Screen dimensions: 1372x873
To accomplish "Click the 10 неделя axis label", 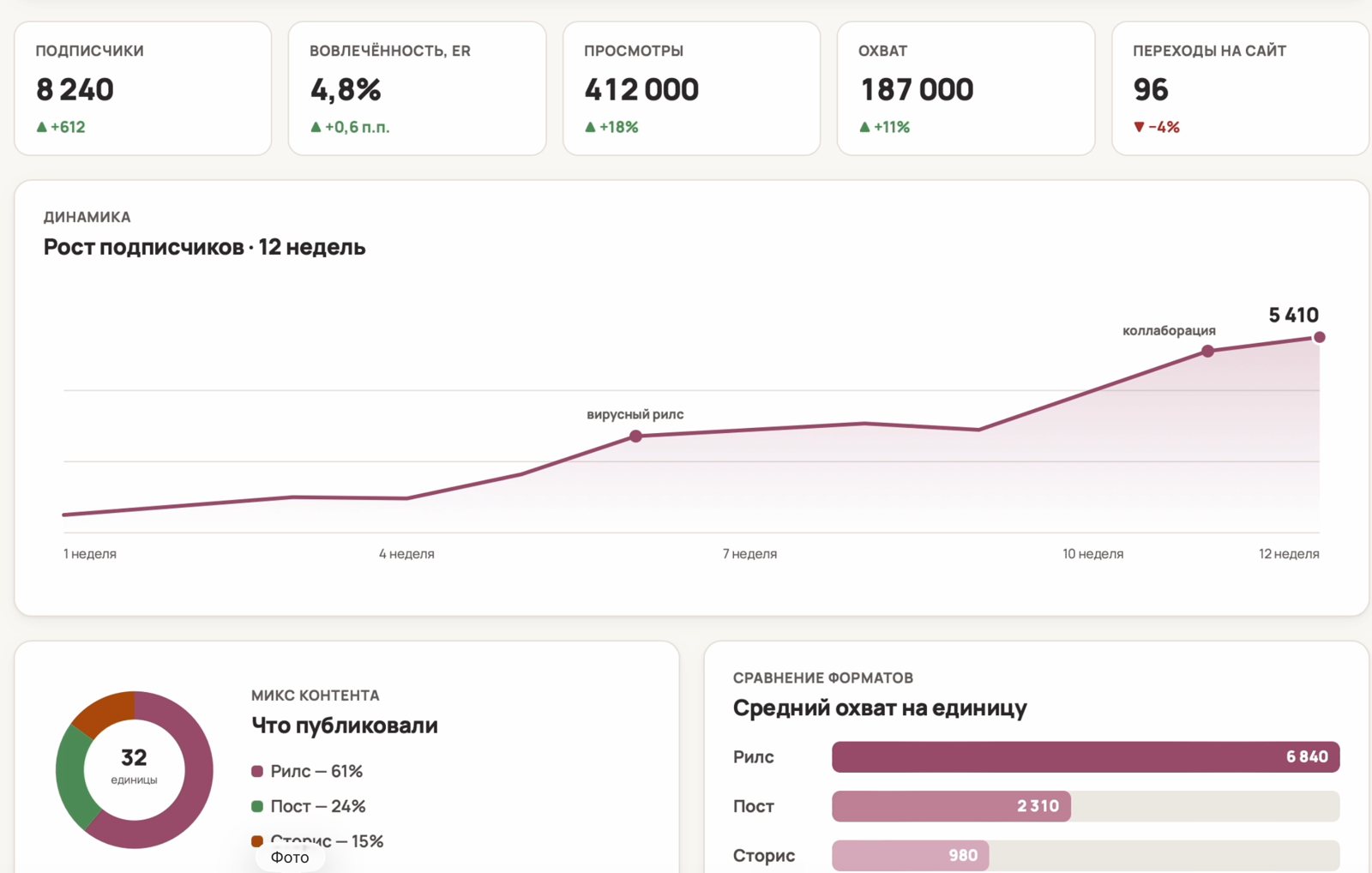I will pos(1092,554).
